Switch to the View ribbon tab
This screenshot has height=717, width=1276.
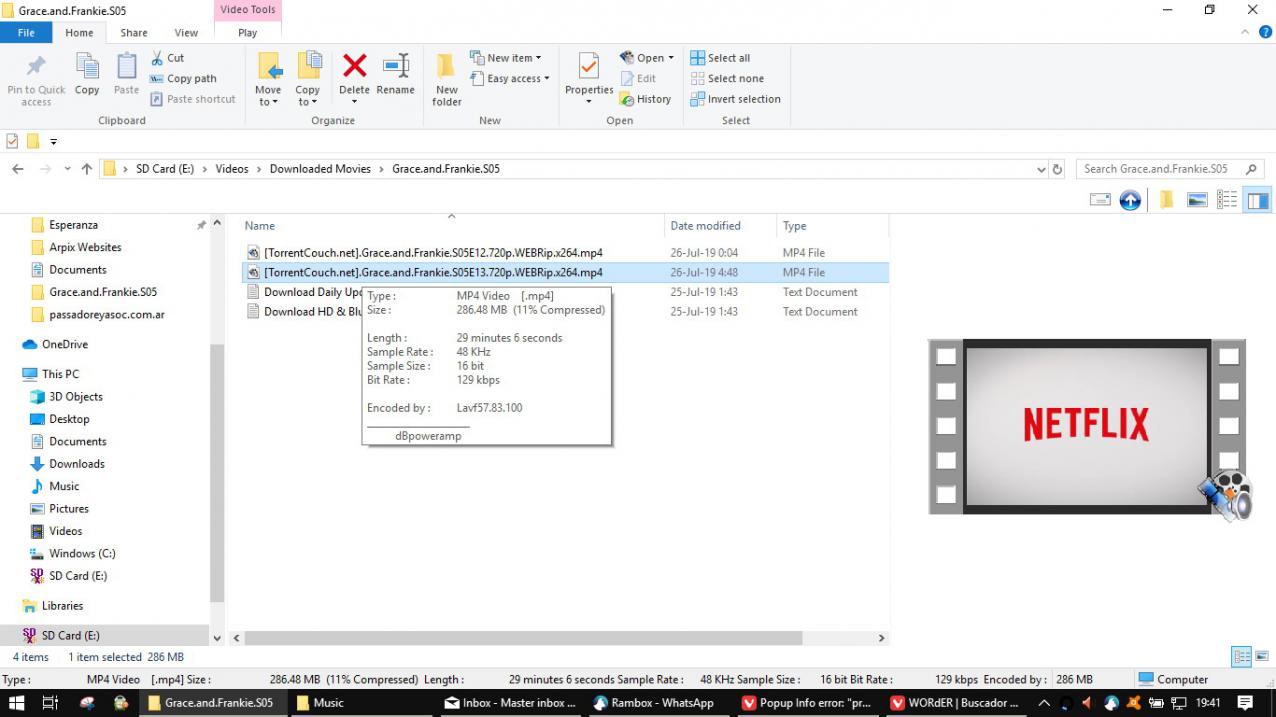coord(186,33)
